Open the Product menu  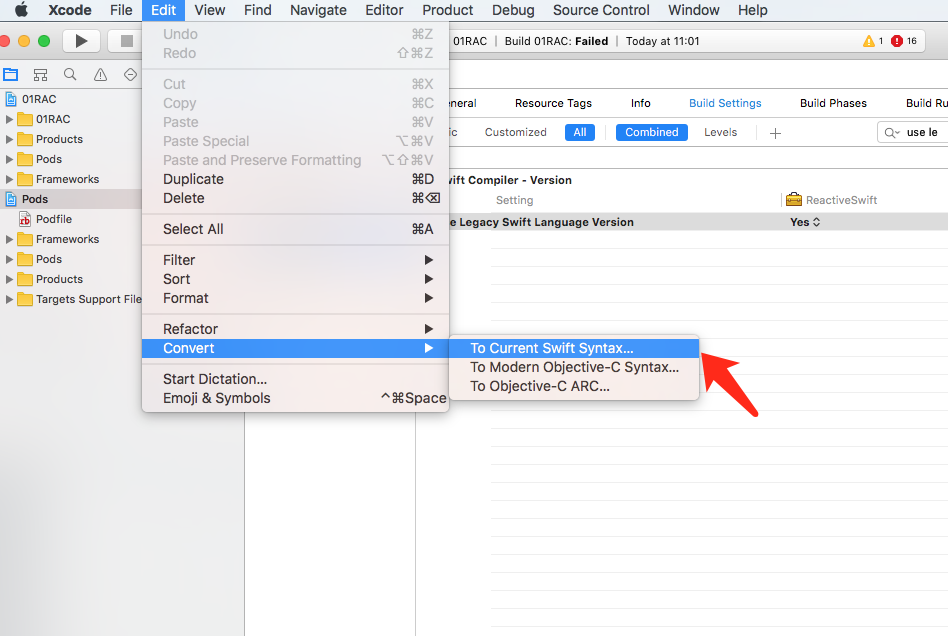447,10
